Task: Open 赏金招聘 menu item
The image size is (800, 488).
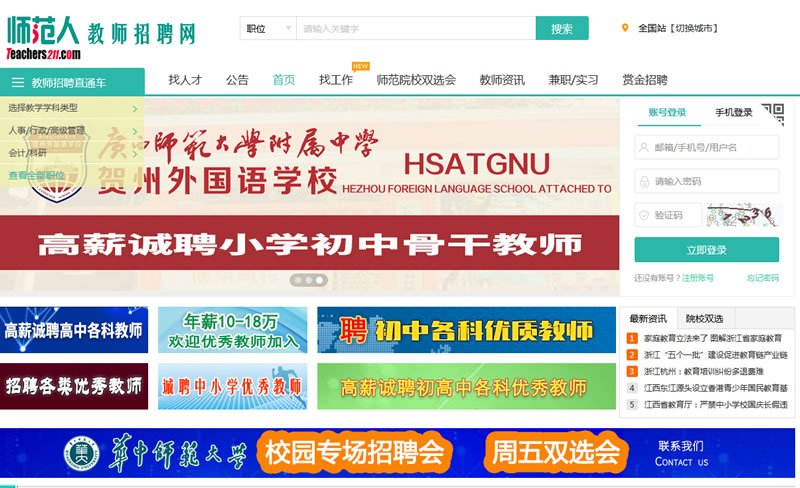Action: click(x=645, y=80)
